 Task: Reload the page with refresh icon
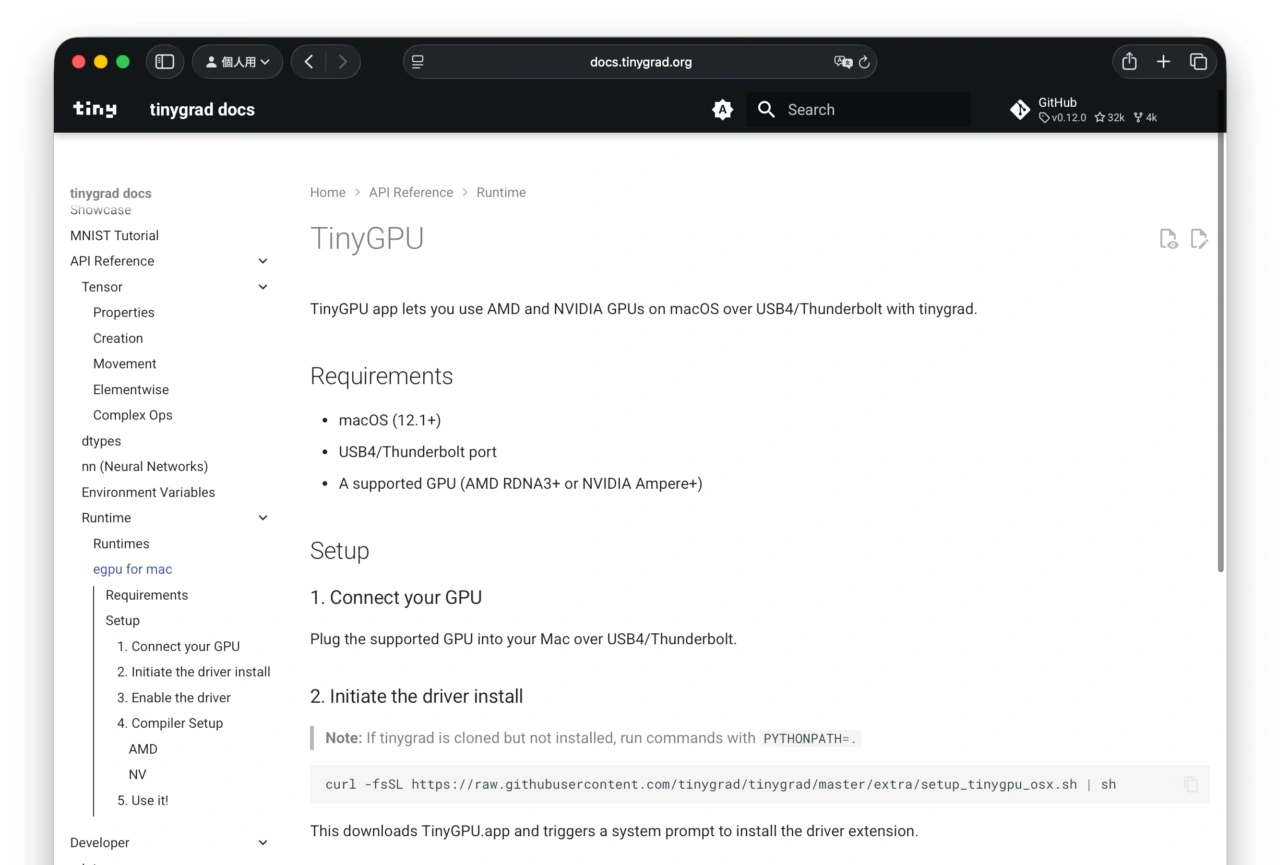865,62
